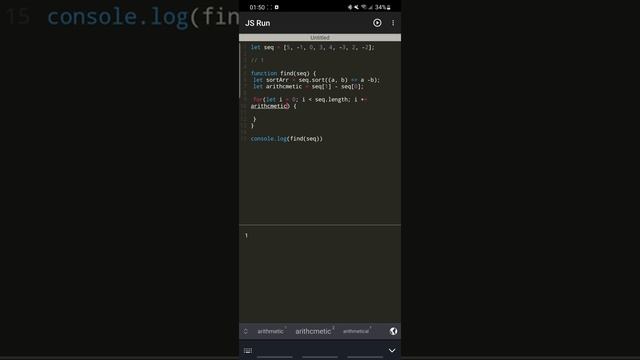Tap the battery 34% status indicator
Viewport: 640px width, 360px height.
[x=383, y=7]
